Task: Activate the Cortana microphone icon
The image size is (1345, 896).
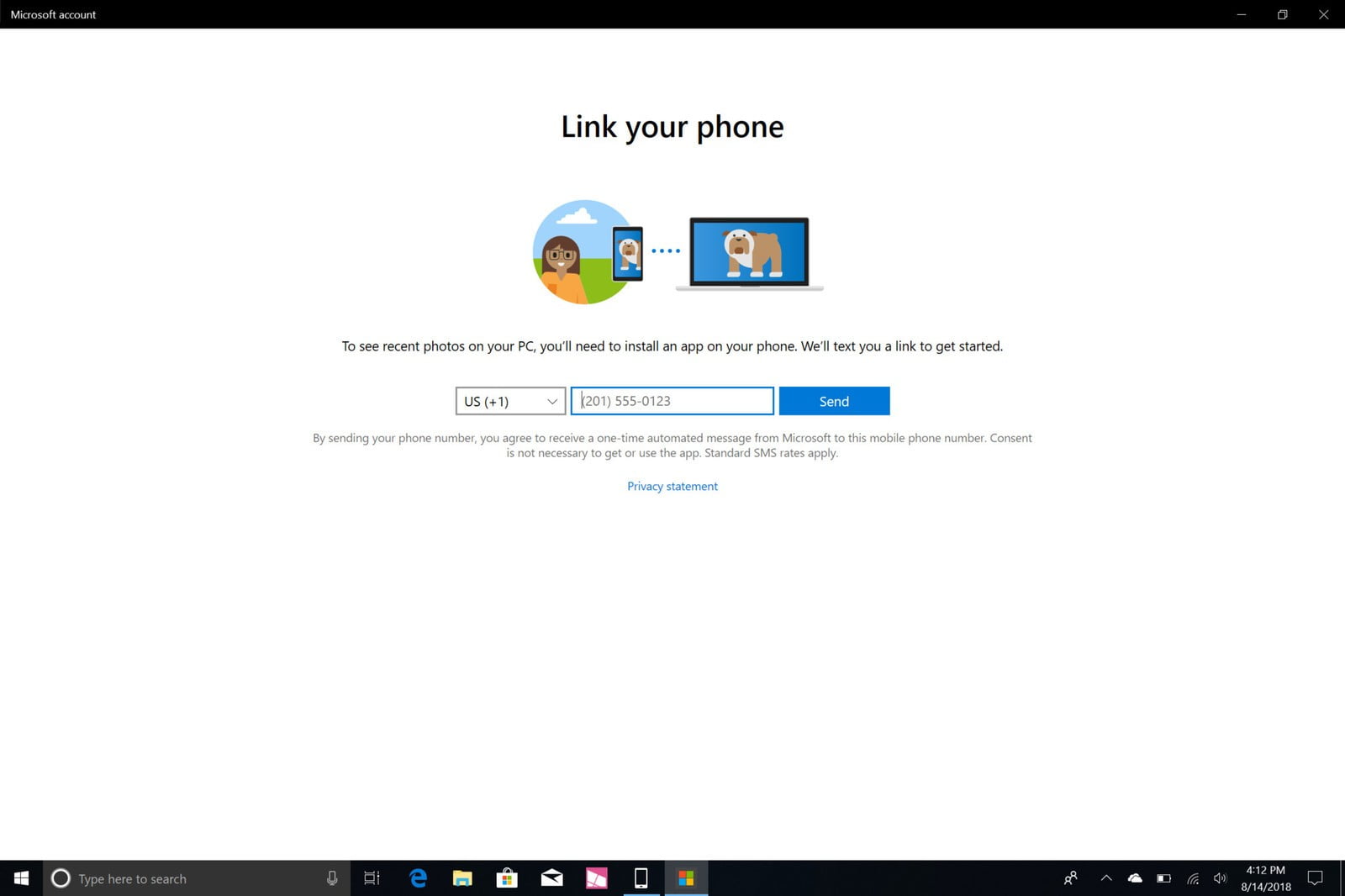Action: coord(332,878)
